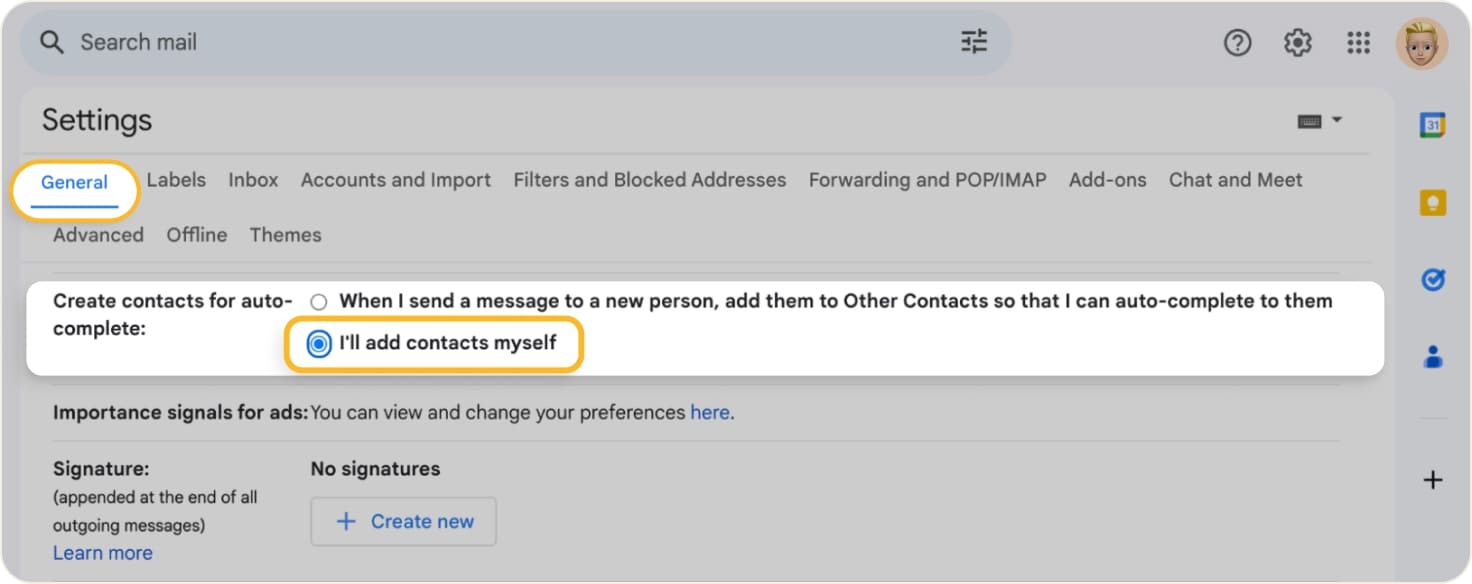Open Contacts in side panel
Viewport: 1472px width, 584px height.
pos(1433,357)
